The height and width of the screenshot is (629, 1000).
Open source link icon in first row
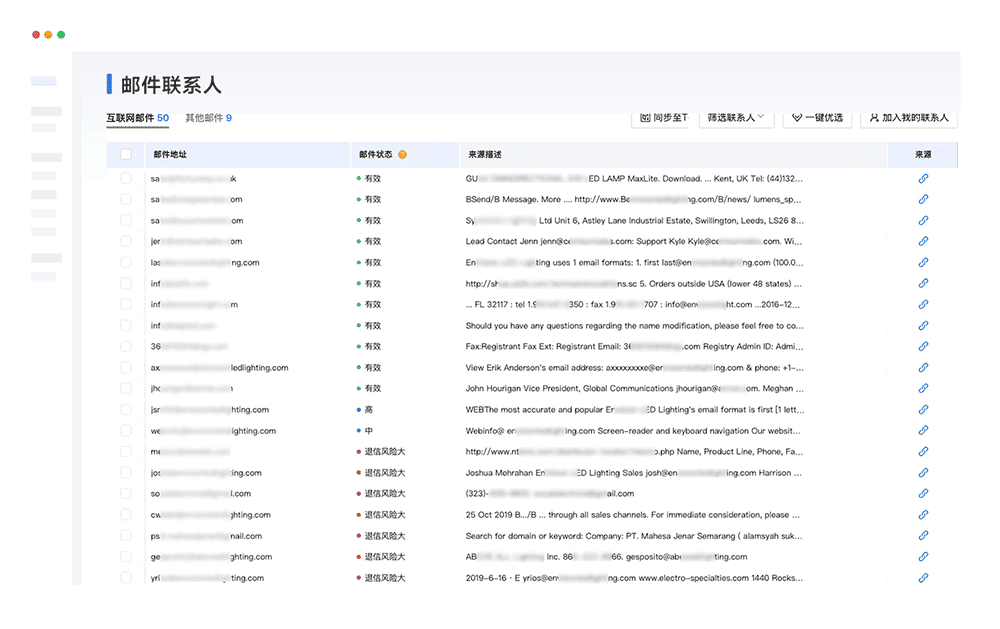923,178
